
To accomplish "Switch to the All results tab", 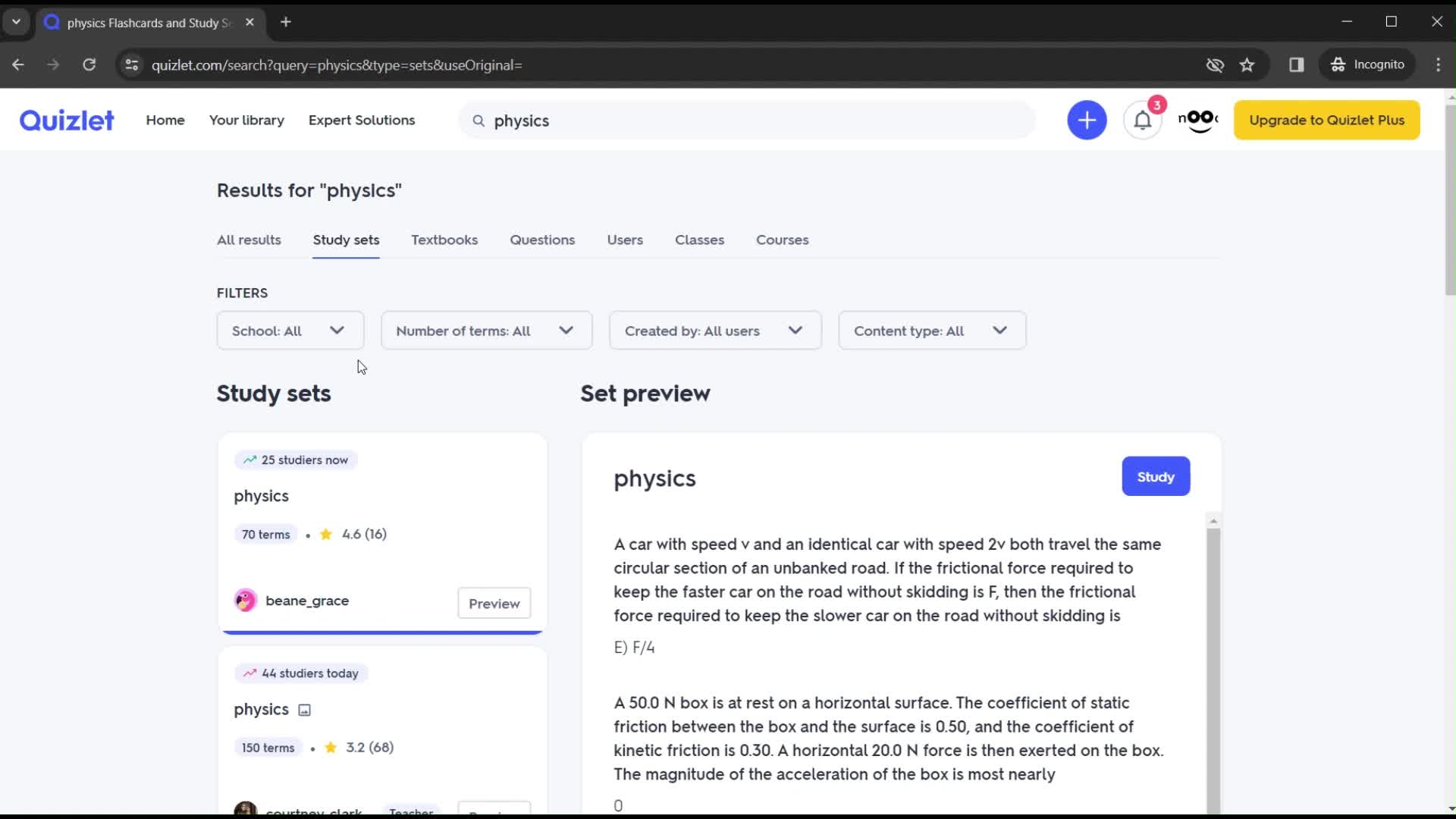I will click(x=249, y=240).
